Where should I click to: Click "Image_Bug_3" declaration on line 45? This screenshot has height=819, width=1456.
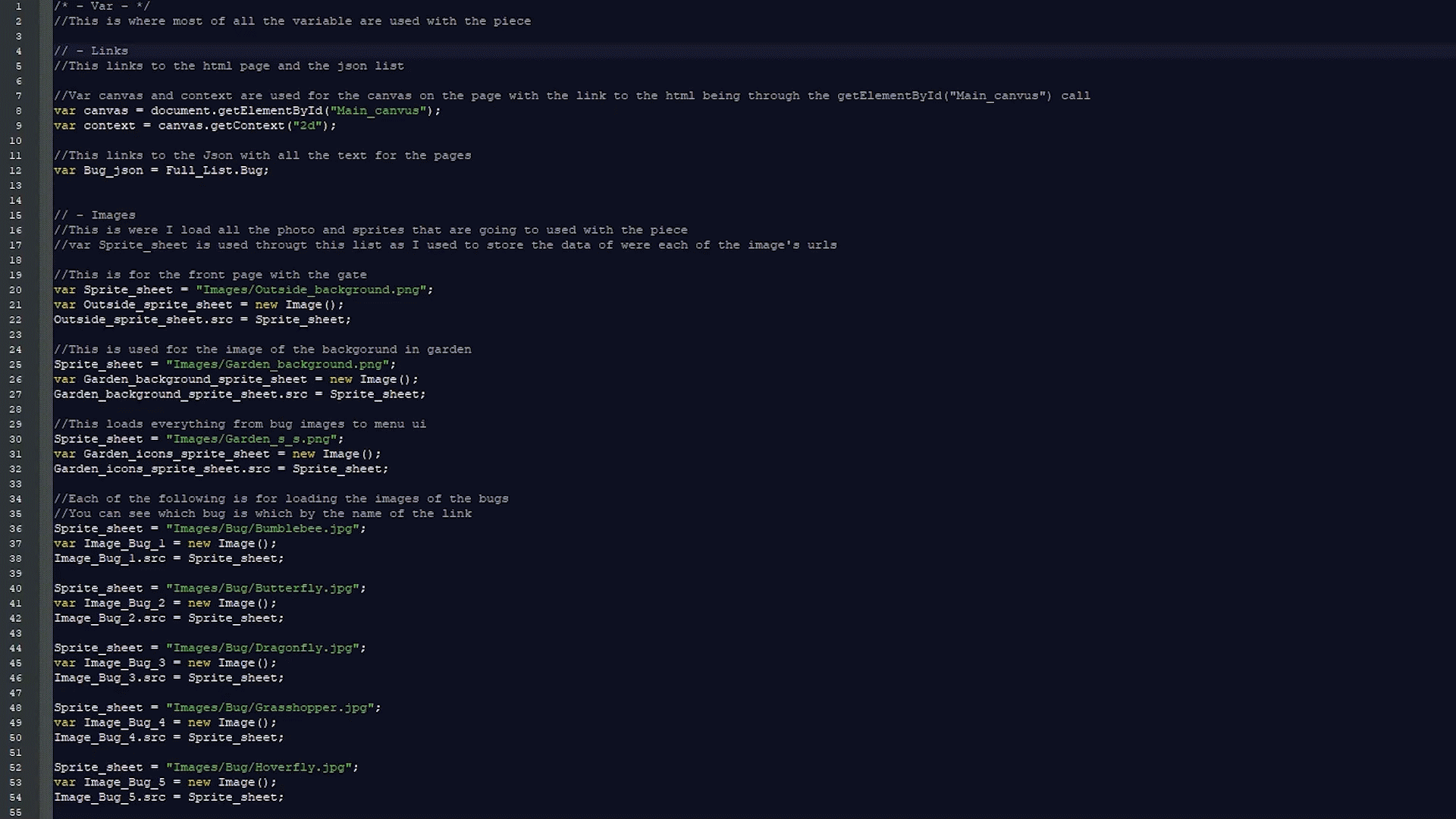[124, 664]
